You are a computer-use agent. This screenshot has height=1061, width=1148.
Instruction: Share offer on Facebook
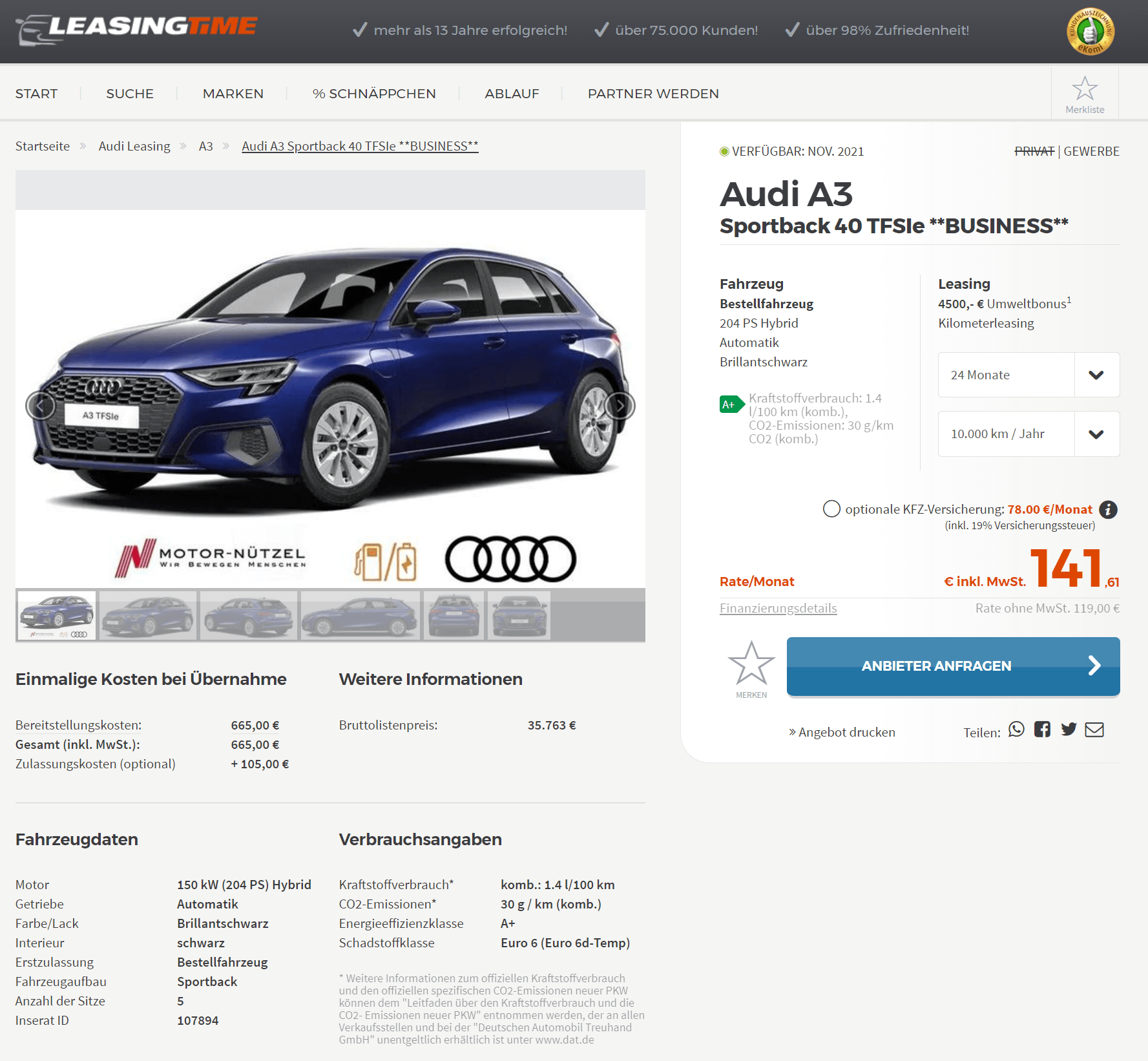point(1042,730)
